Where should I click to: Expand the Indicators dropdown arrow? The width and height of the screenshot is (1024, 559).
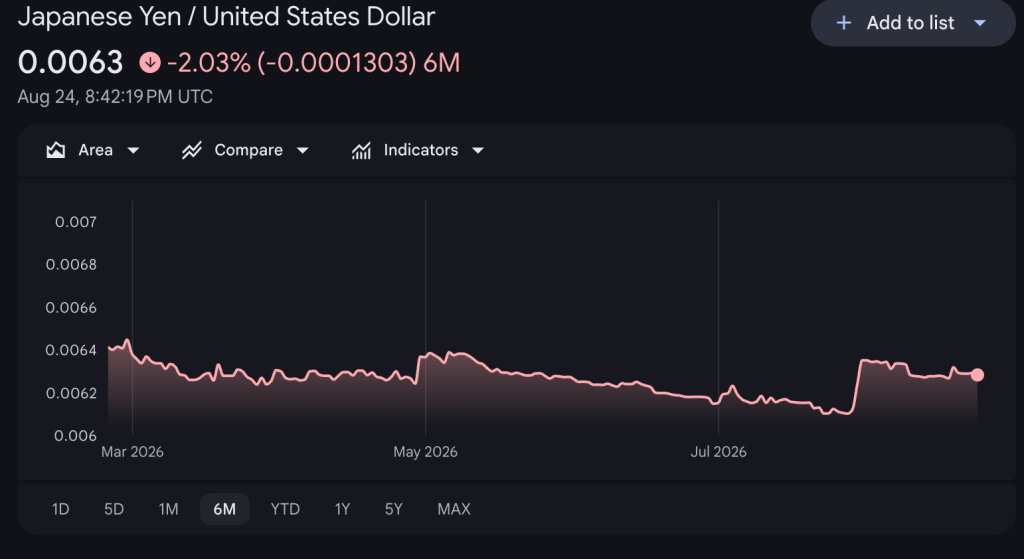[478, 151]
